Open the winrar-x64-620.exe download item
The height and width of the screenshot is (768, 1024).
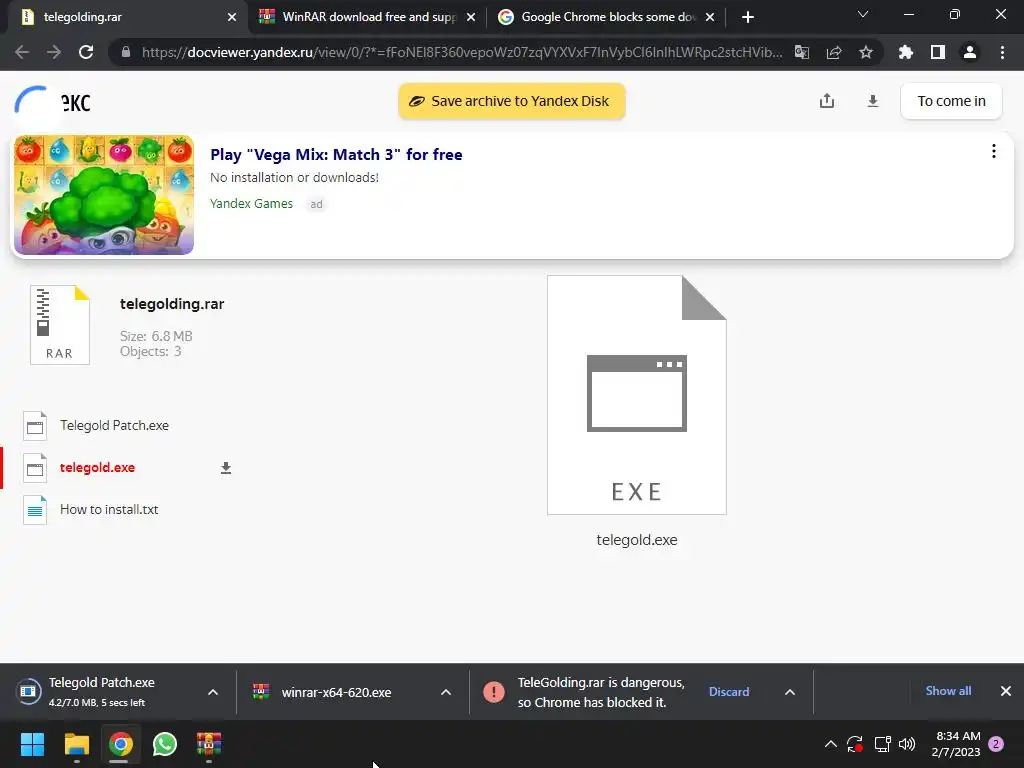[x=336, y=692]
